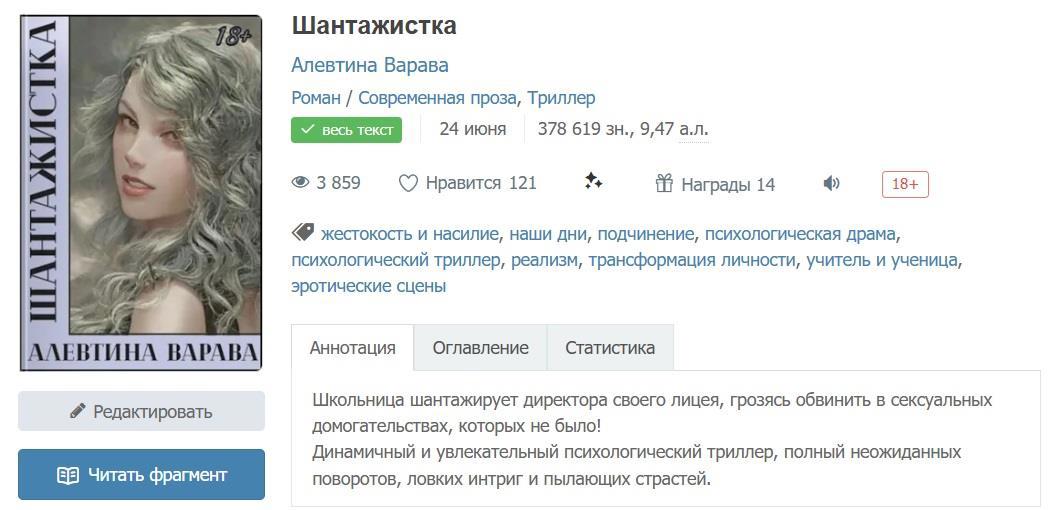Open the Оглавление tab

[x=480, y=348]
